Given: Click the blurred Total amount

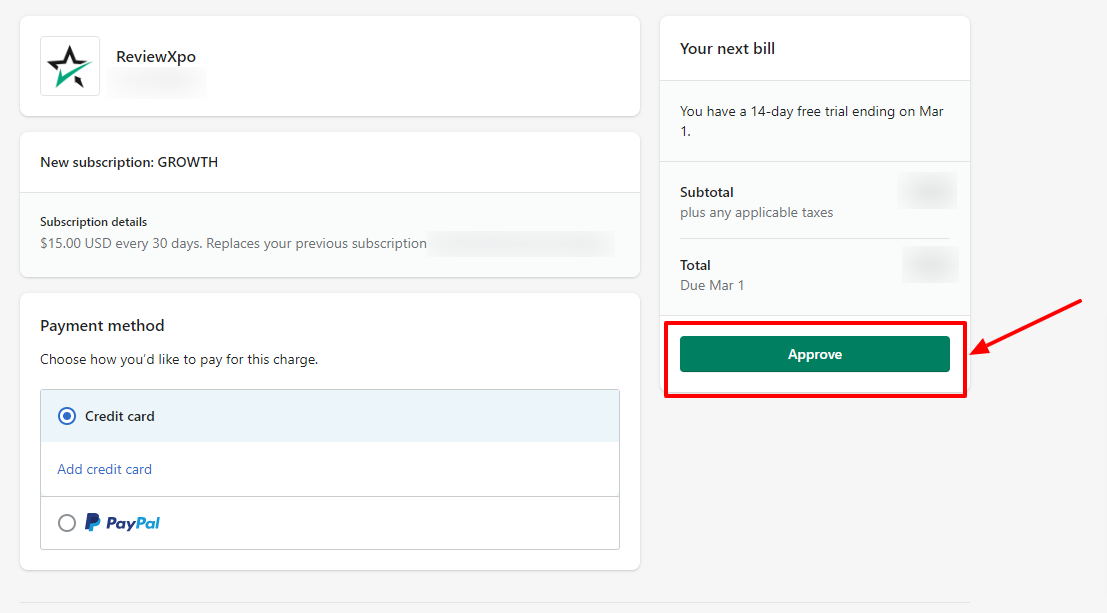Looking at the screenshot, I should click(x=929, y=265).
